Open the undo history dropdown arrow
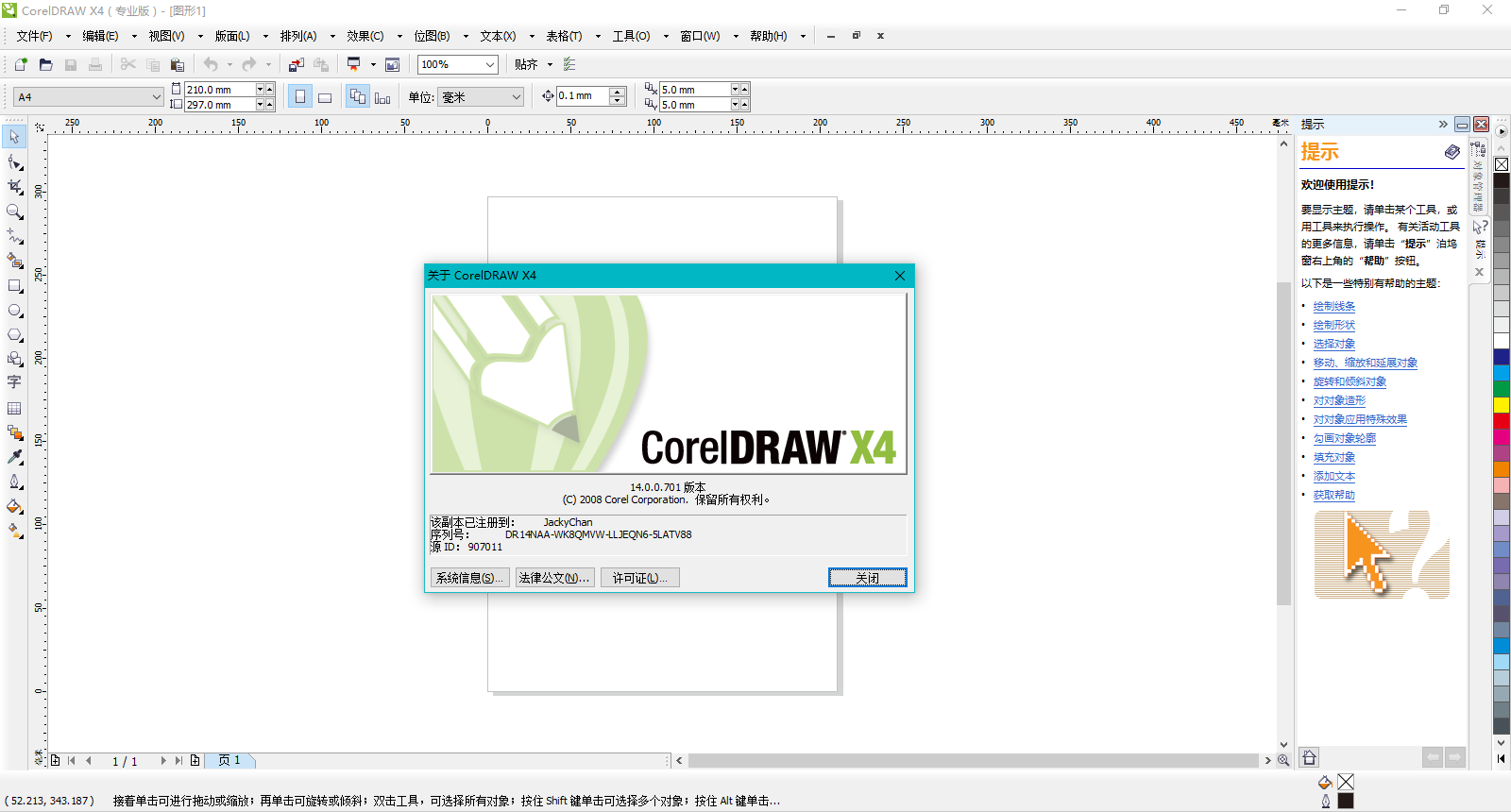 coord(229,64)
